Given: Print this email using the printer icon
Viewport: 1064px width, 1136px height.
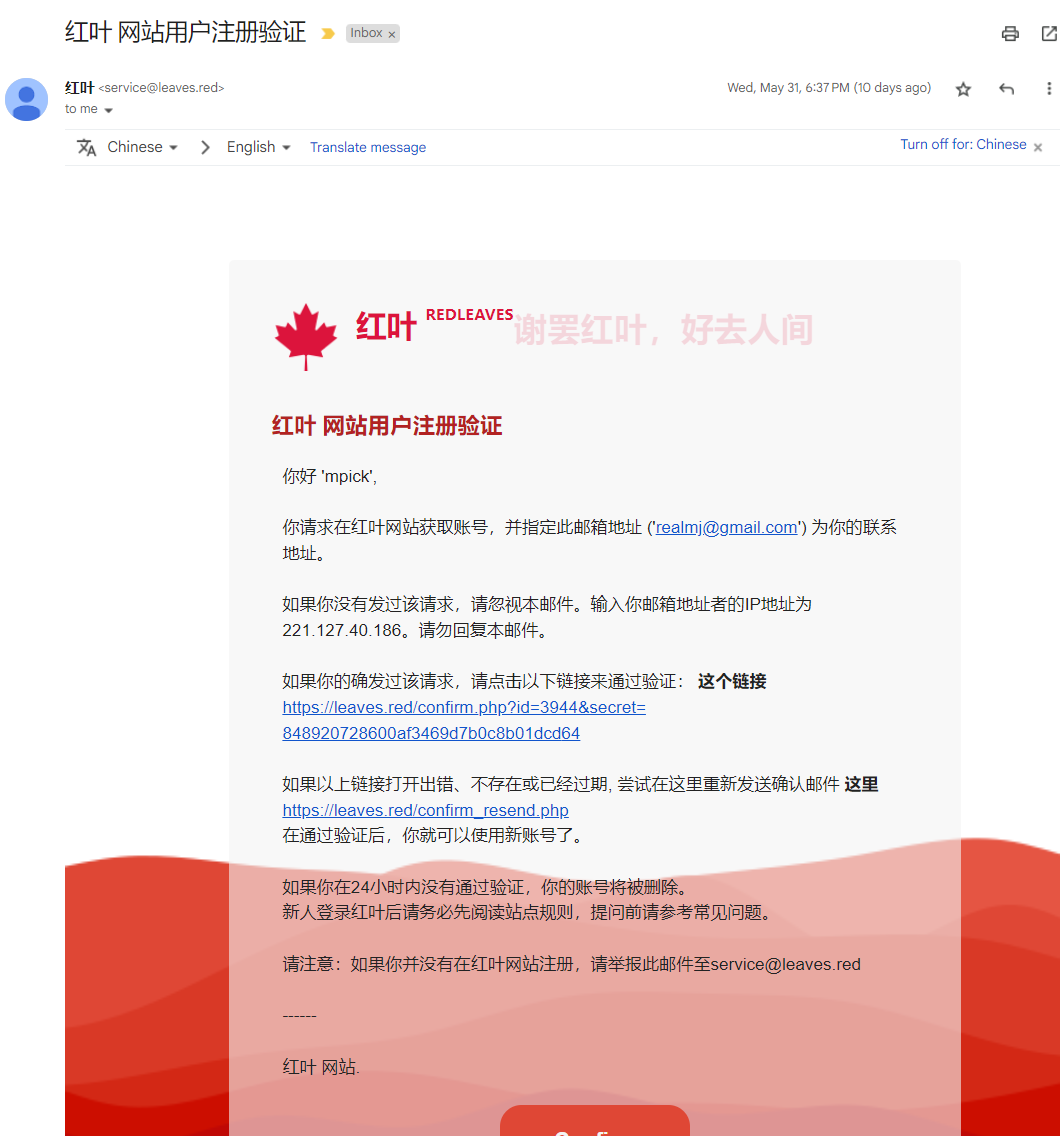Looking at the screenshot, I should [1010, 33].
